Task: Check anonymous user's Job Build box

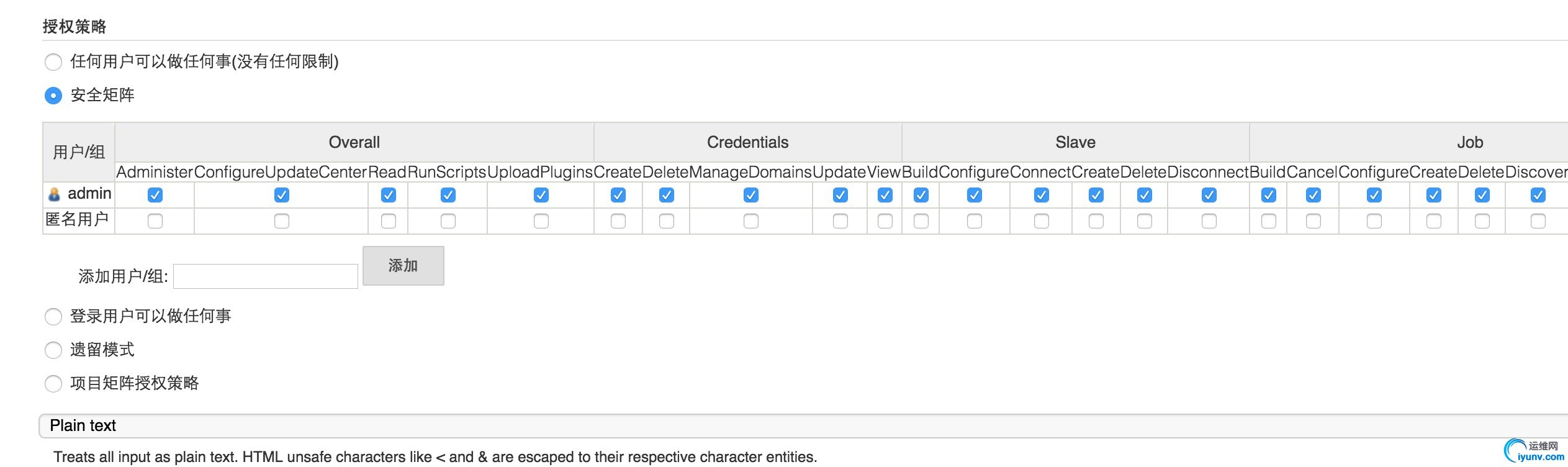Action: point(1269,221)
